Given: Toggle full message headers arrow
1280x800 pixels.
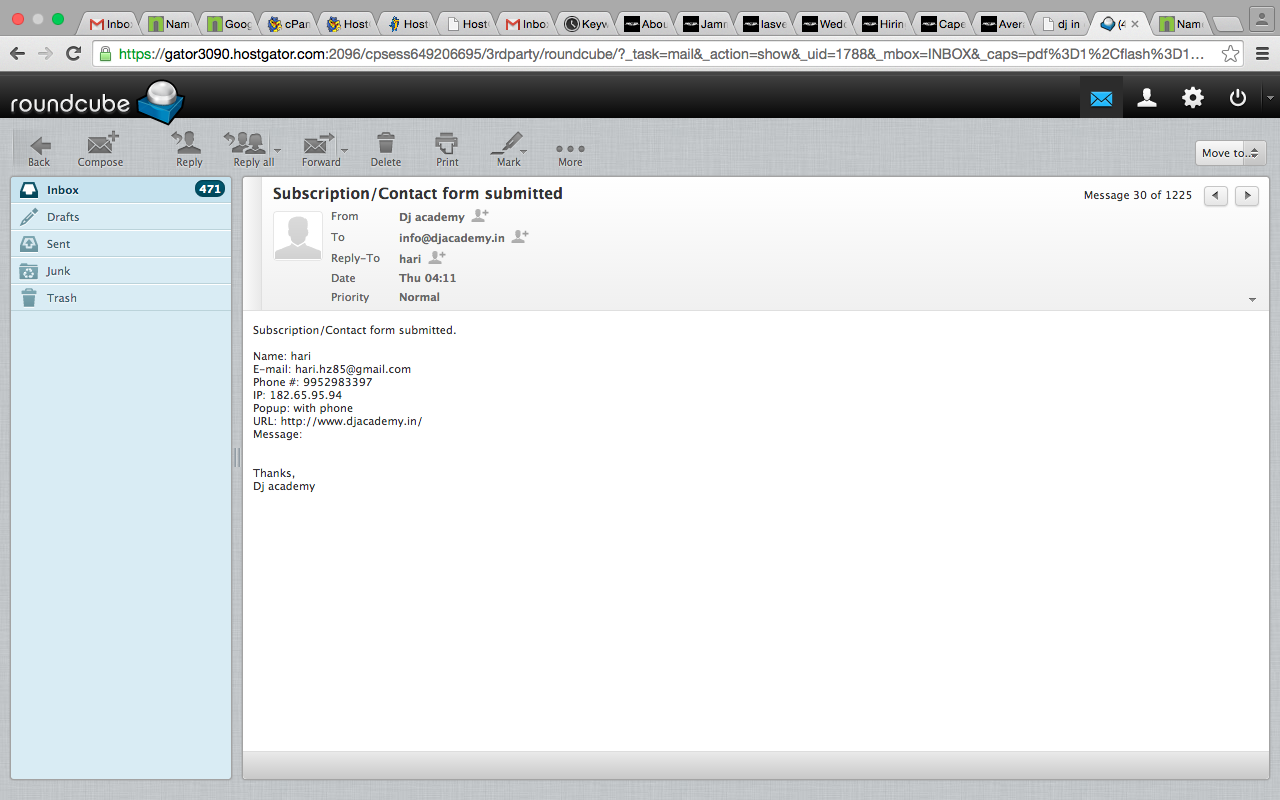Looking at the screenshot, I should pyautogui.click(x=1253, y=300).
